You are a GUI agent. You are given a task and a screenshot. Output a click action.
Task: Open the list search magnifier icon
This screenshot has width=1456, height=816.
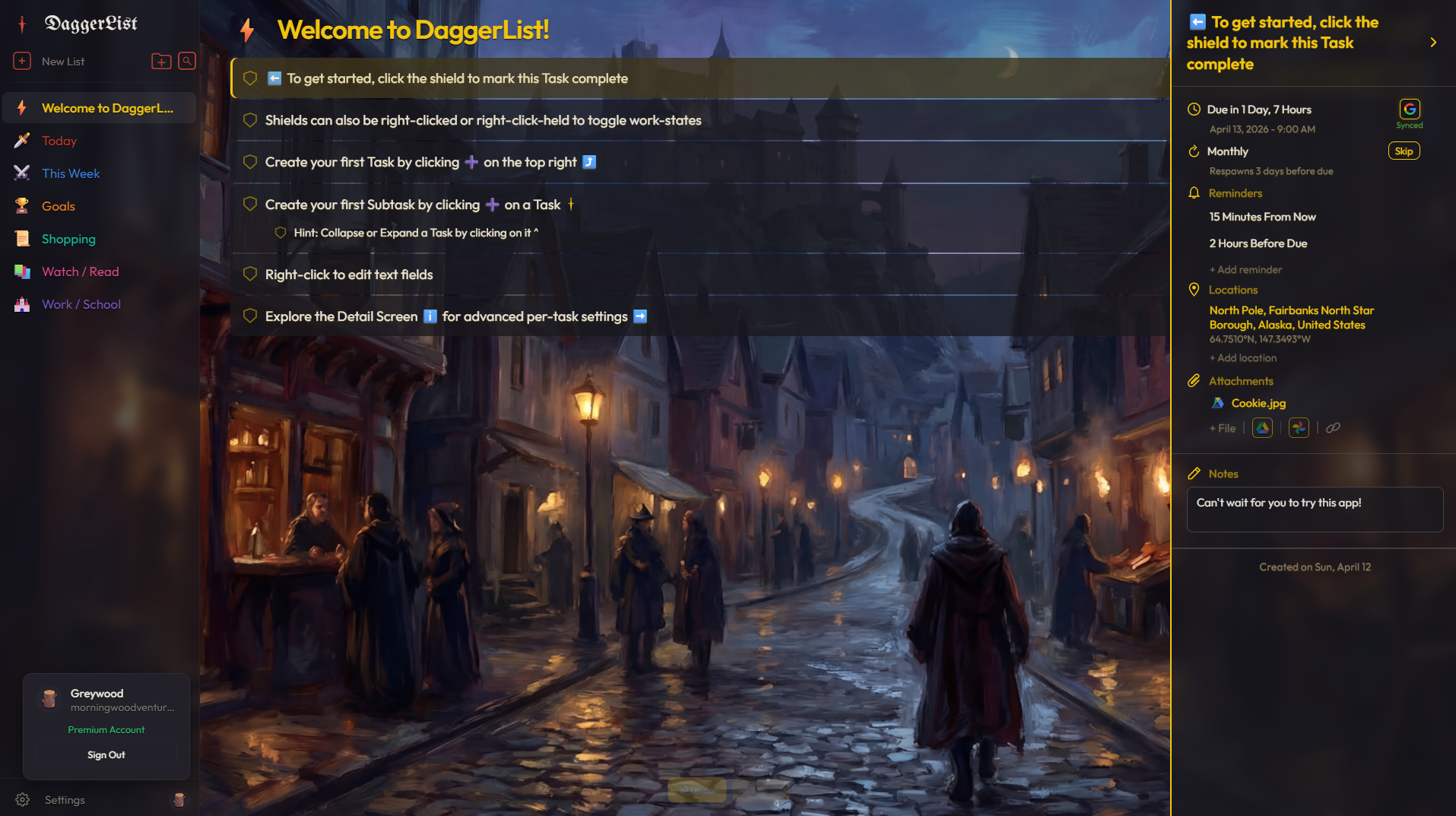187,61
